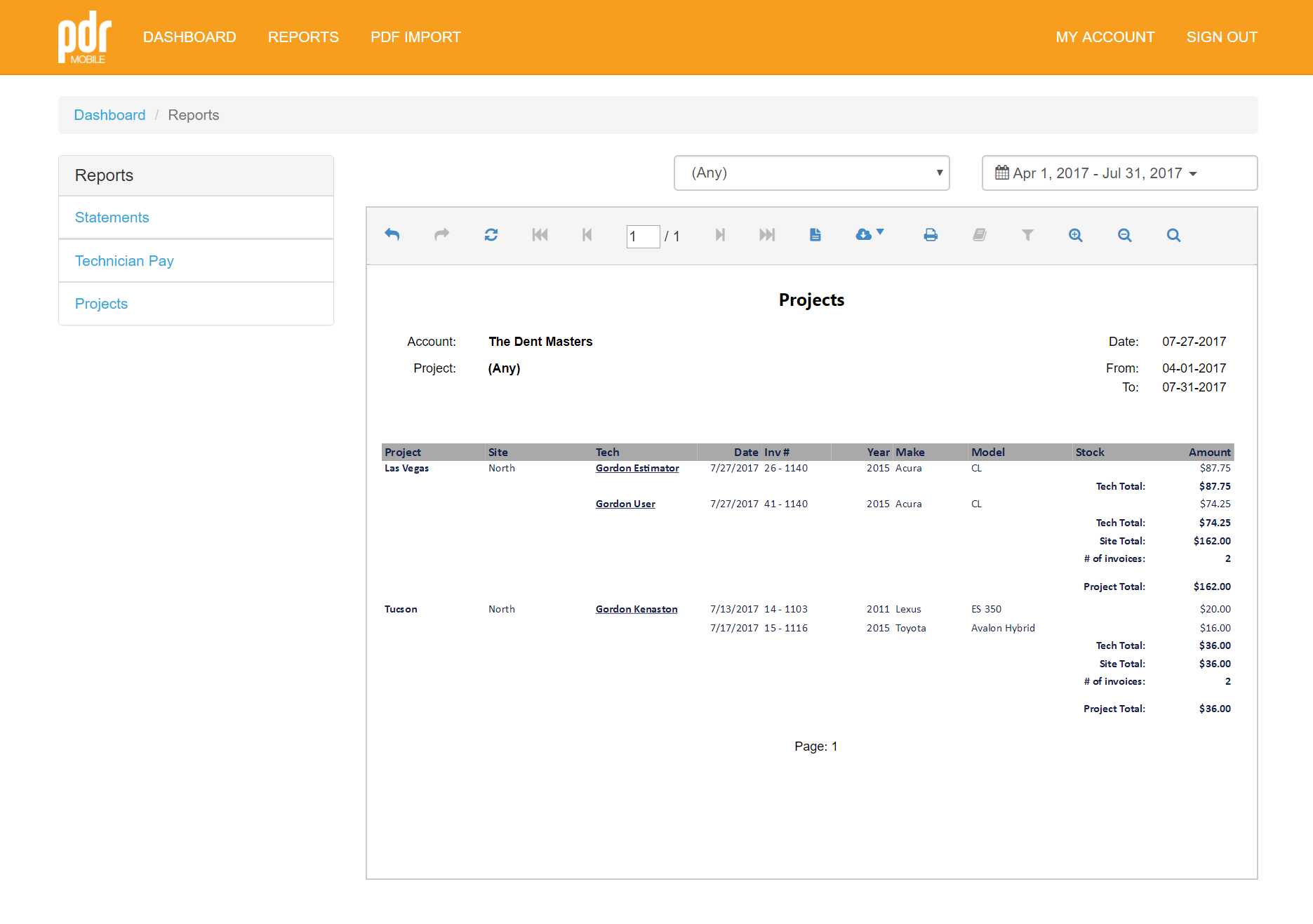The height and width of the screenshot is (924, 1313).
Task: Zoom out of the report
Action: pyautogui.click(x=1124, y=235)
